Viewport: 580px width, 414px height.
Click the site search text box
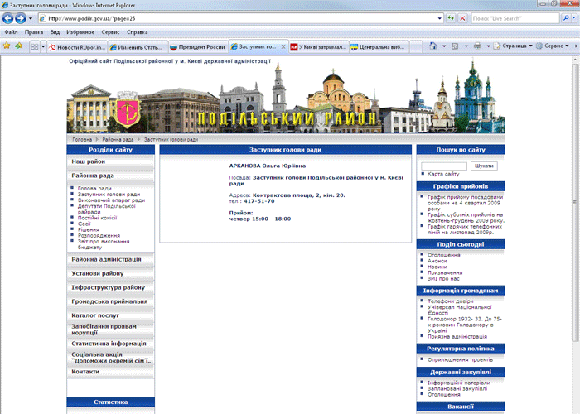coord(444,166)
